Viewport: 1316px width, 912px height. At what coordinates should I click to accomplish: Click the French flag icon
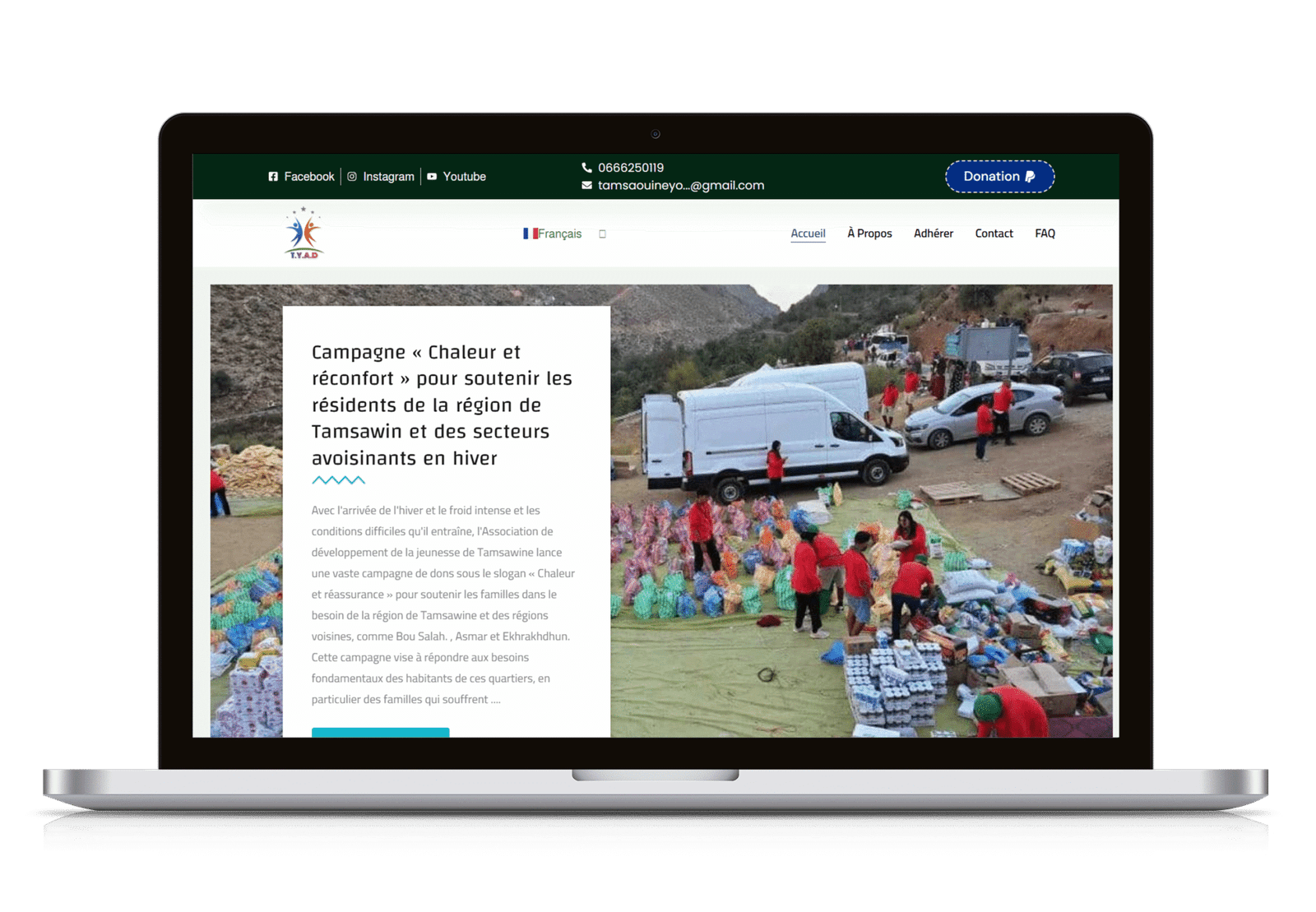(x=531, y=234)
